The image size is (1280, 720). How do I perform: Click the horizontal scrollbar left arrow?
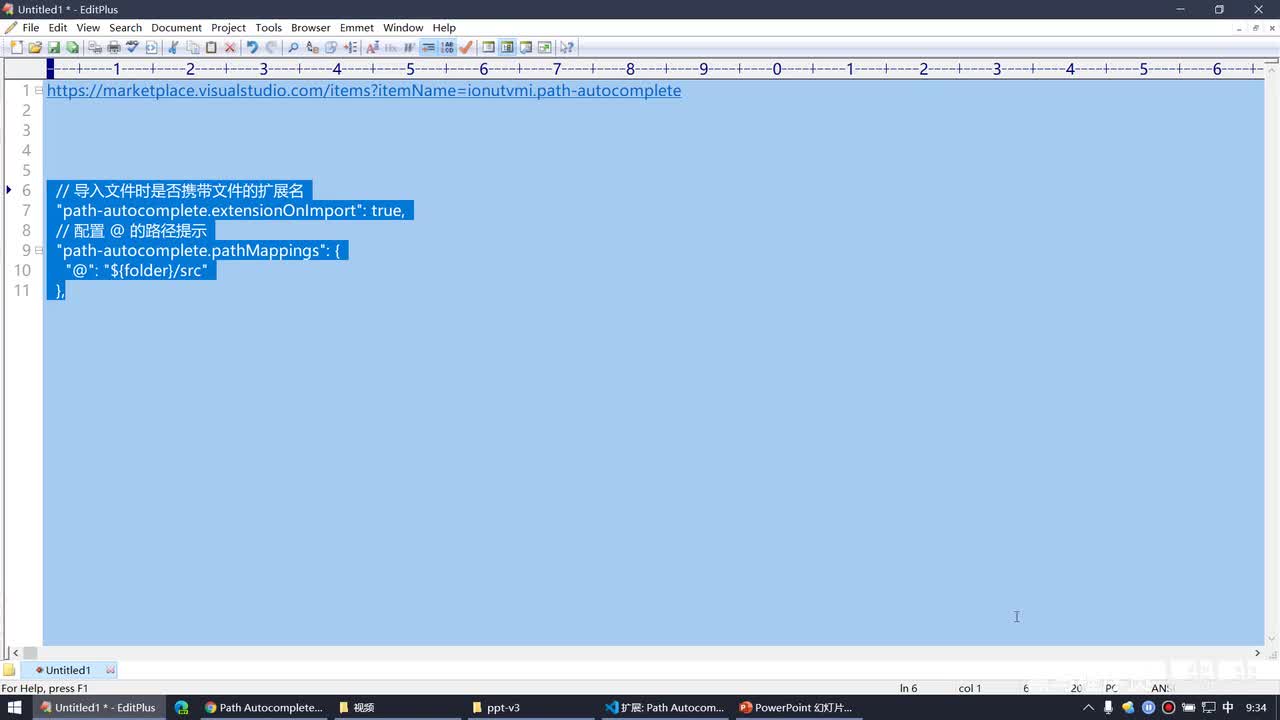(14, 653)
